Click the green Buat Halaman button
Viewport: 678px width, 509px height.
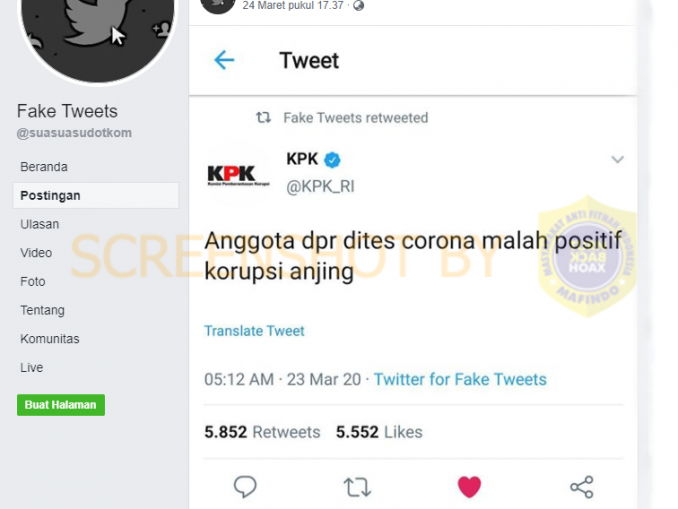61,405
